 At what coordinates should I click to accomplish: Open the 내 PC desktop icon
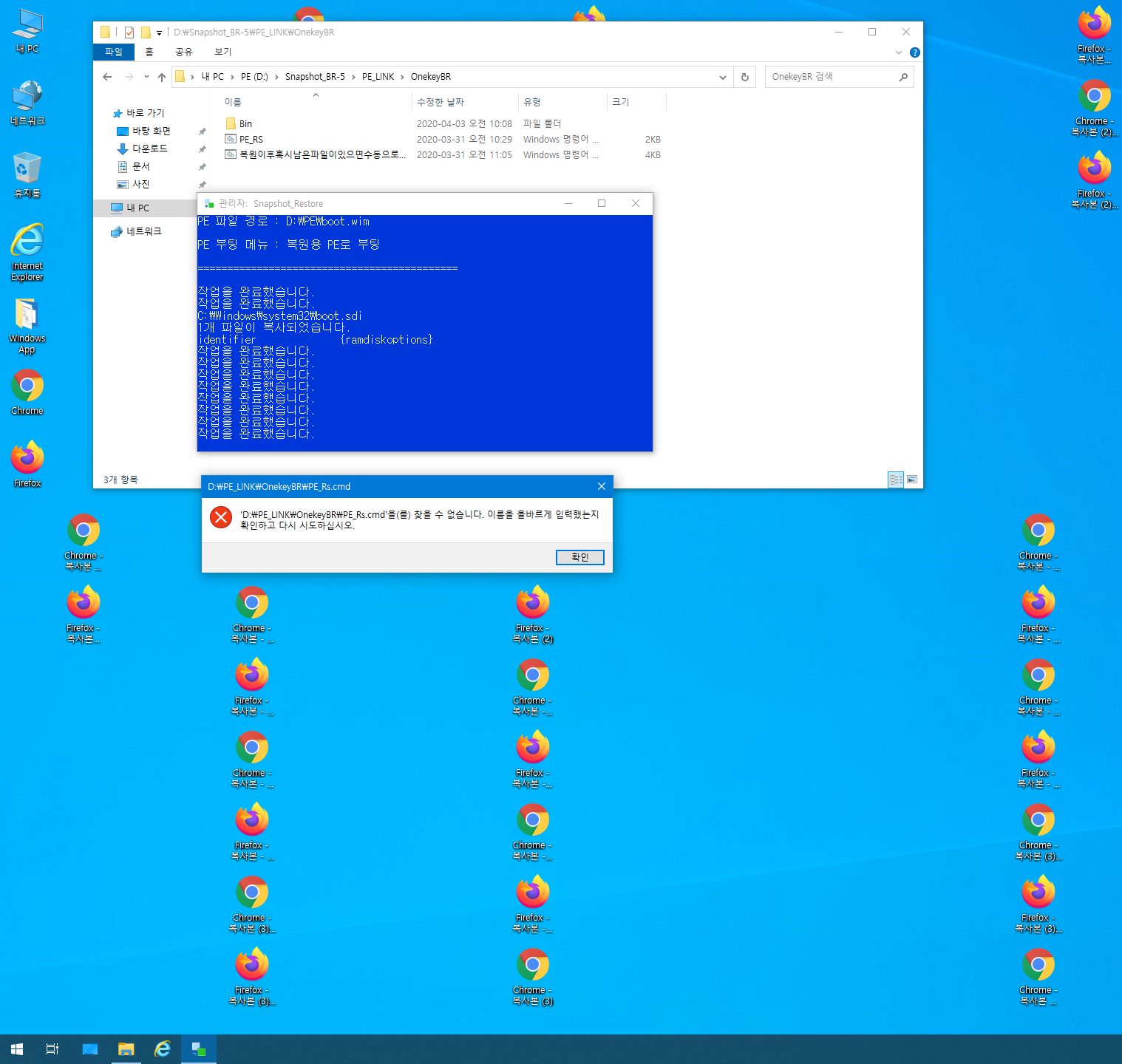pyautogui.click(x=27, y=31)
